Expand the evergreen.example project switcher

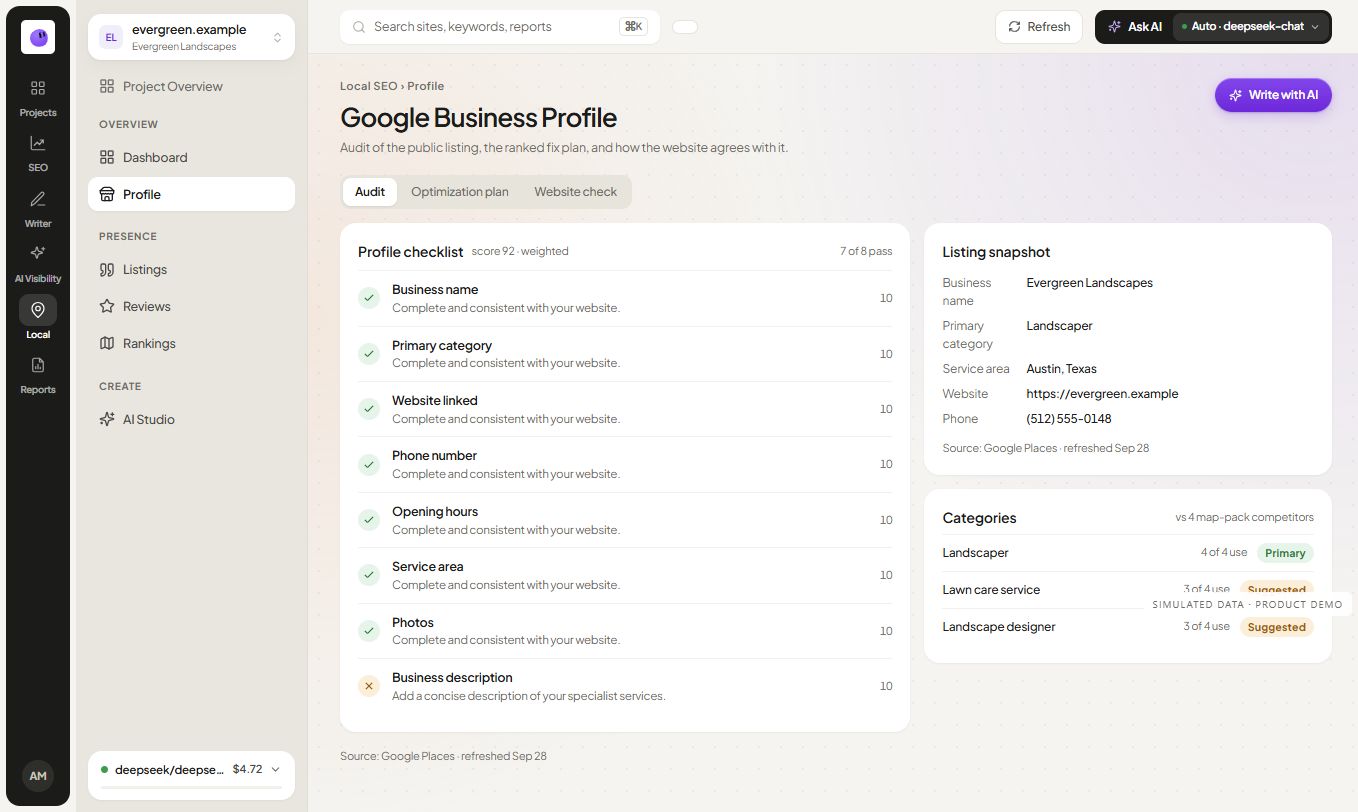pos(191,37)
